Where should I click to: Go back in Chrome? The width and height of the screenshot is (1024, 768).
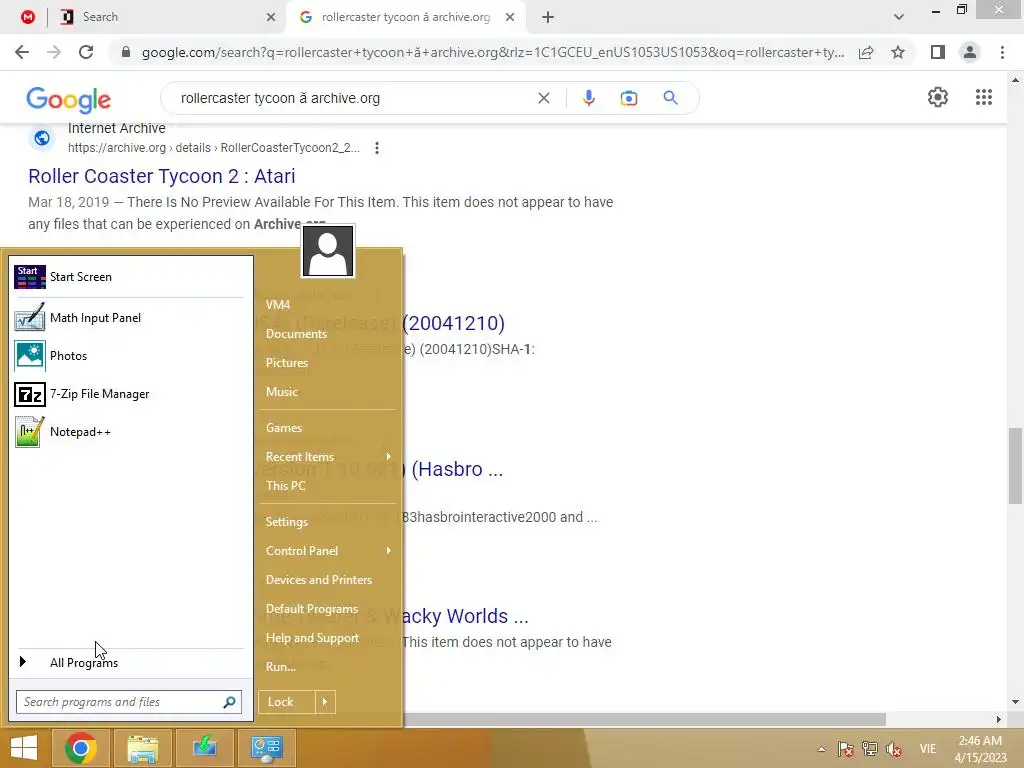22,52
